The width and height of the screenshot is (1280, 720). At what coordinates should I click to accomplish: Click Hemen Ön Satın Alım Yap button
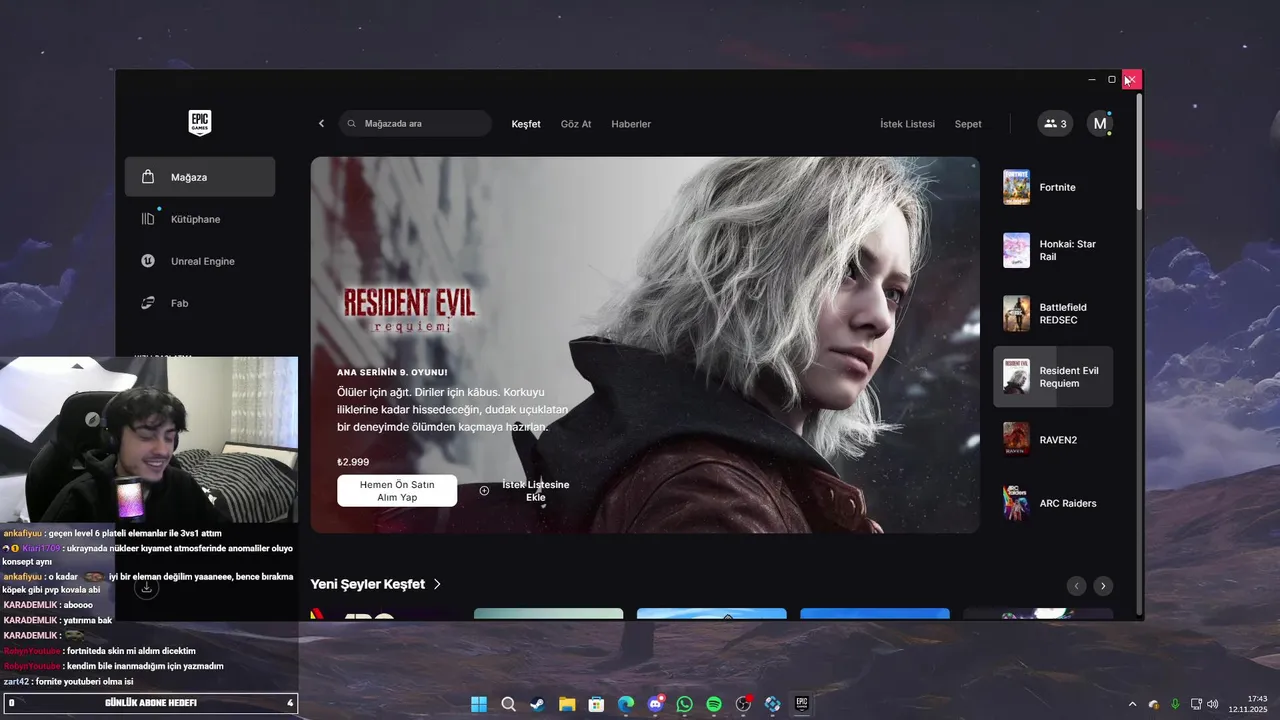[397, 491]
